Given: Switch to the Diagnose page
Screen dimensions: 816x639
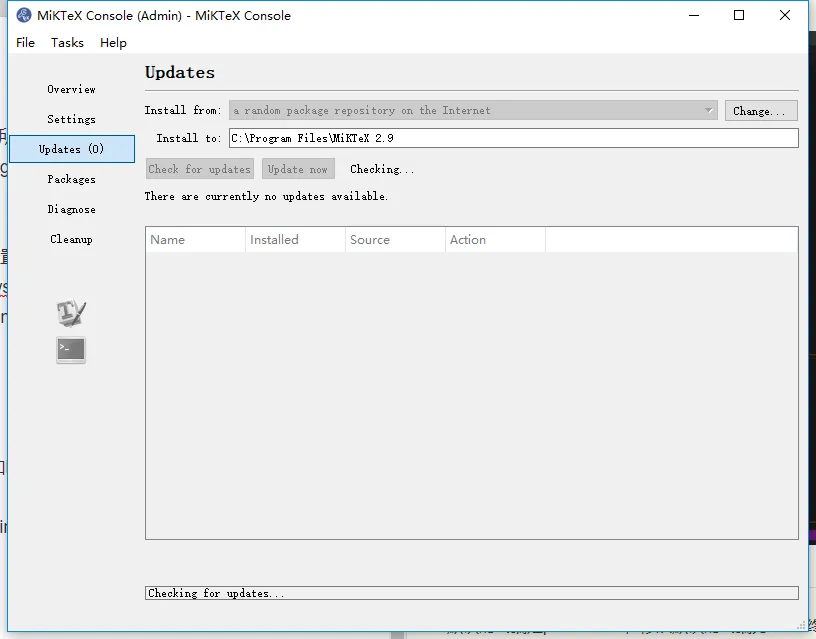Looking at the screenshot, I should click(x=71, y=209).
